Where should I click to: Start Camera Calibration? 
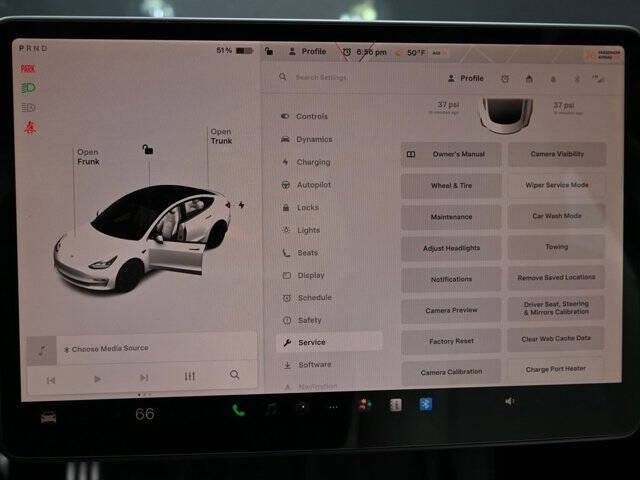coord(451,372)
